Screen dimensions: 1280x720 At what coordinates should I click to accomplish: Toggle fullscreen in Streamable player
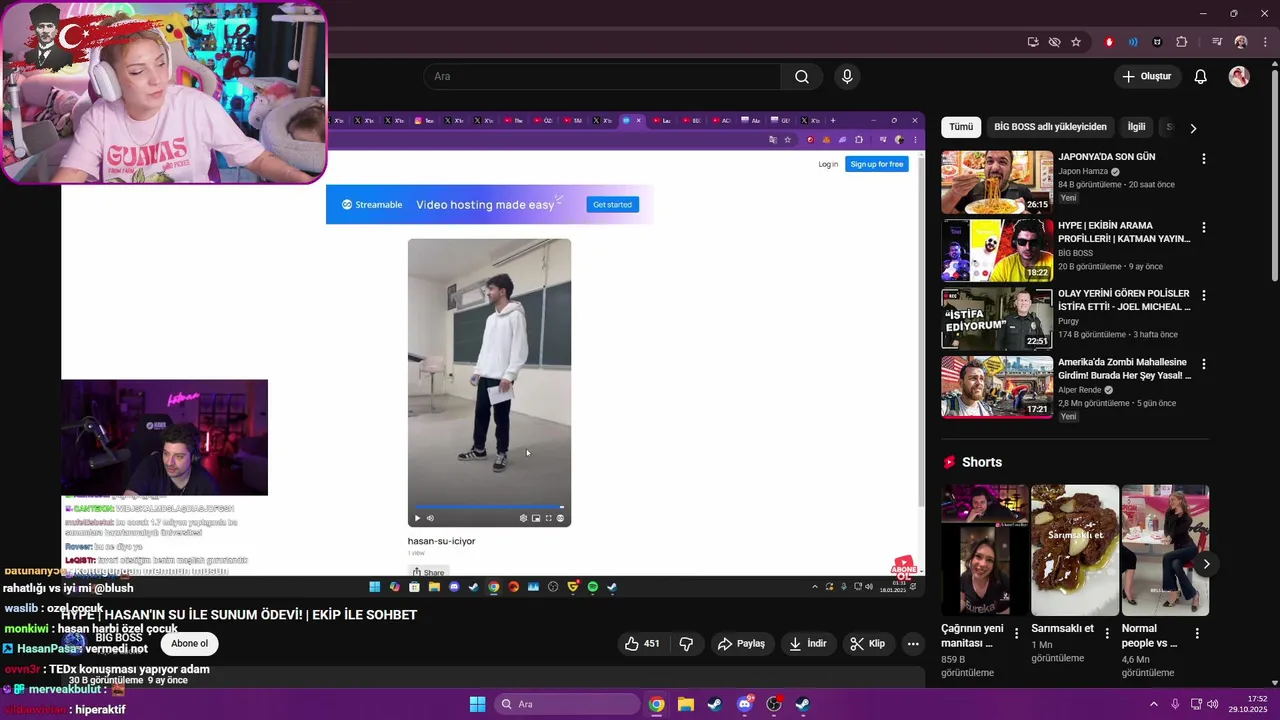tap(548, 518)
